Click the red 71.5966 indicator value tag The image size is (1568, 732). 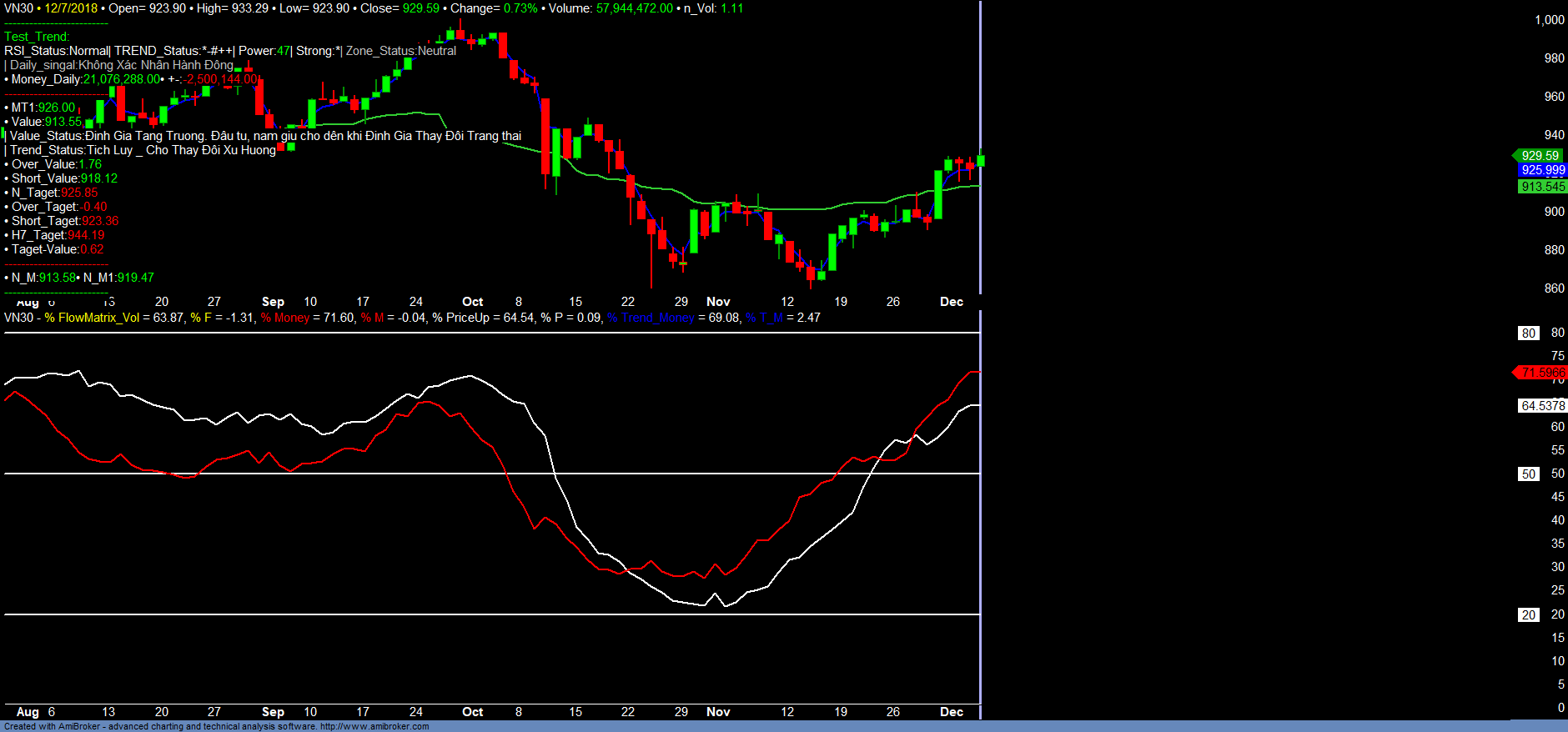coord(1541,373)
